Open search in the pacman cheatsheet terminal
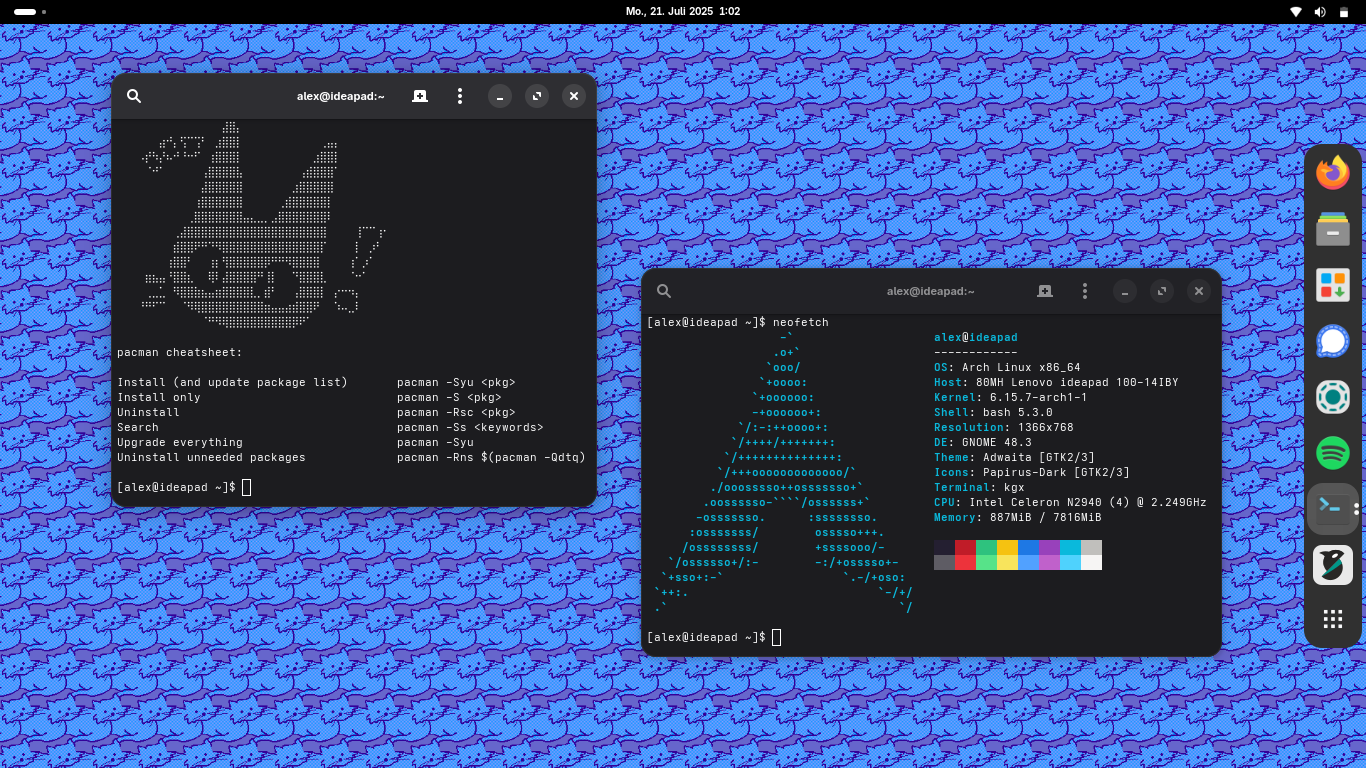This screenshot has width=1366, height=768. point(134,96)
